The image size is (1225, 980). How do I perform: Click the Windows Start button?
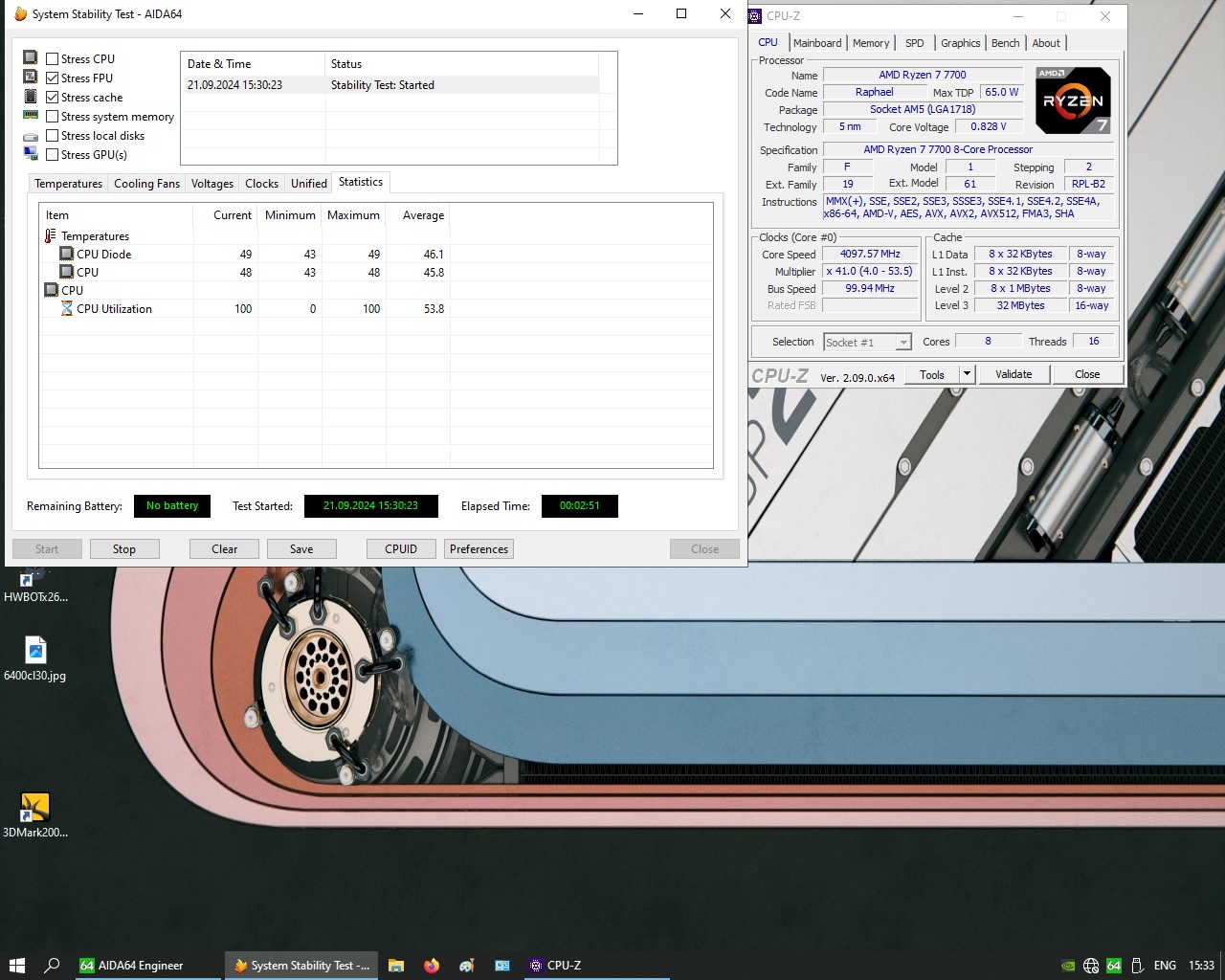(17, 966)
